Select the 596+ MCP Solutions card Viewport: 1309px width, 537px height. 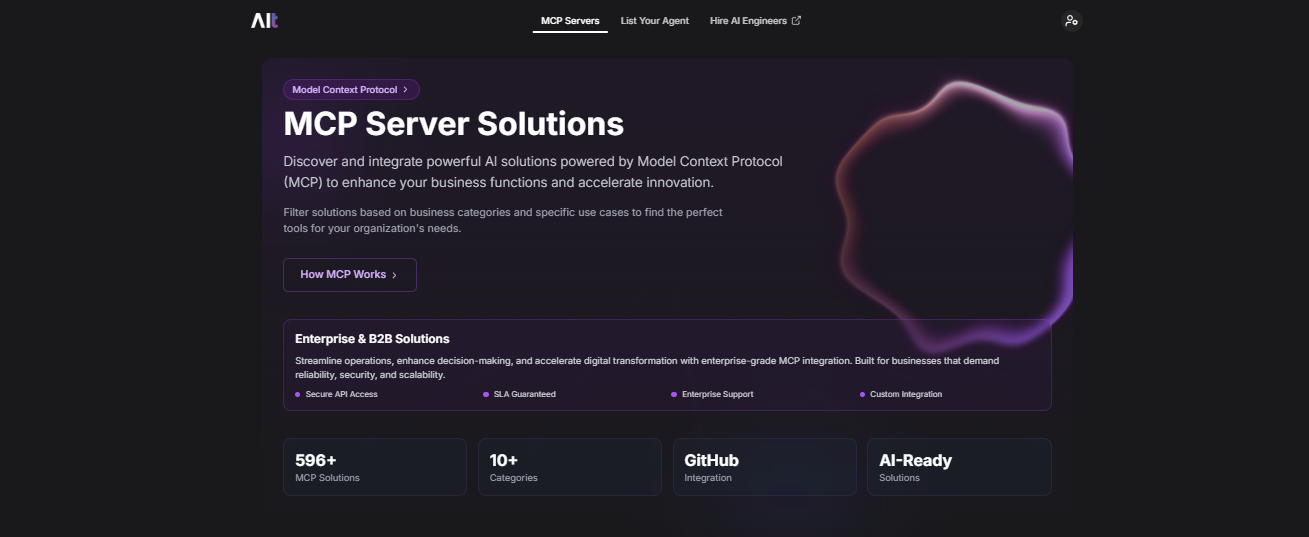pos(374,467)
